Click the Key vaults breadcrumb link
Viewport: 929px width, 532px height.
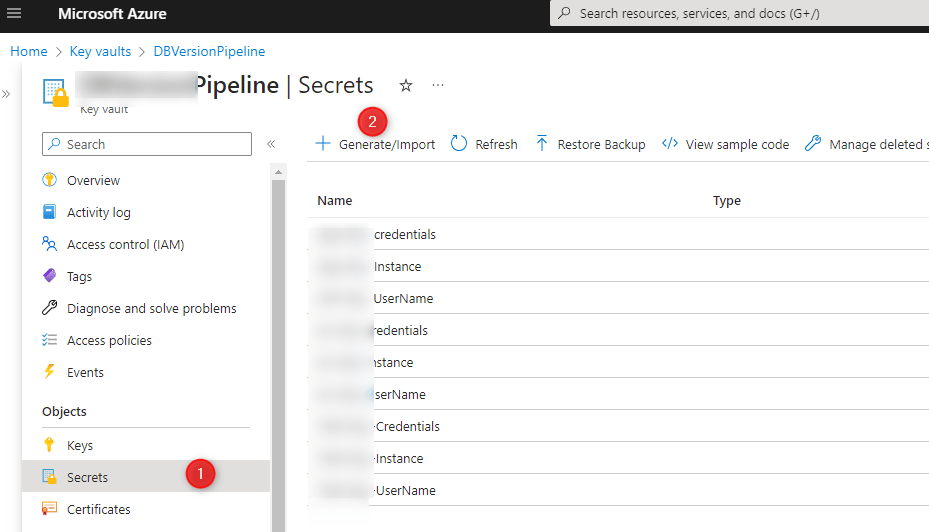(100, 52)
